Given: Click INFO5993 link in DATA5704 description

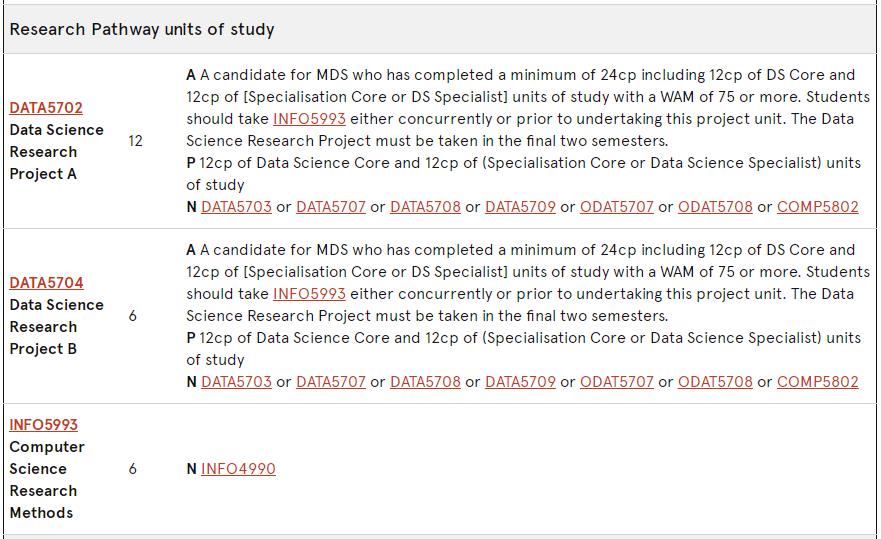Looking at the screenshot, I should point(309,293).
